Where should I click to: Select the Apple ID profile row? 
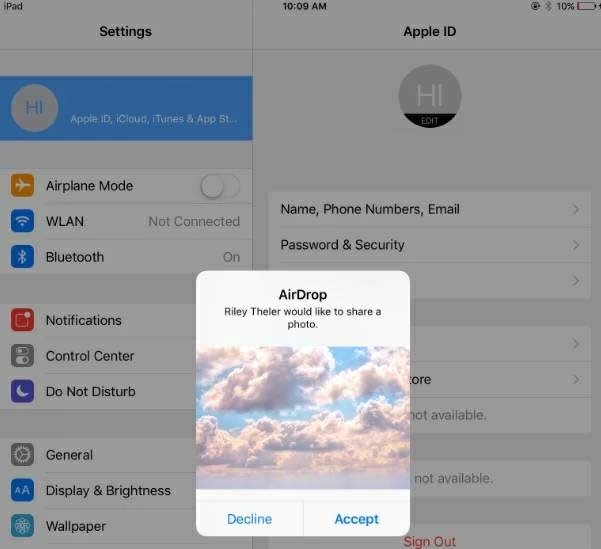[126, 109]
